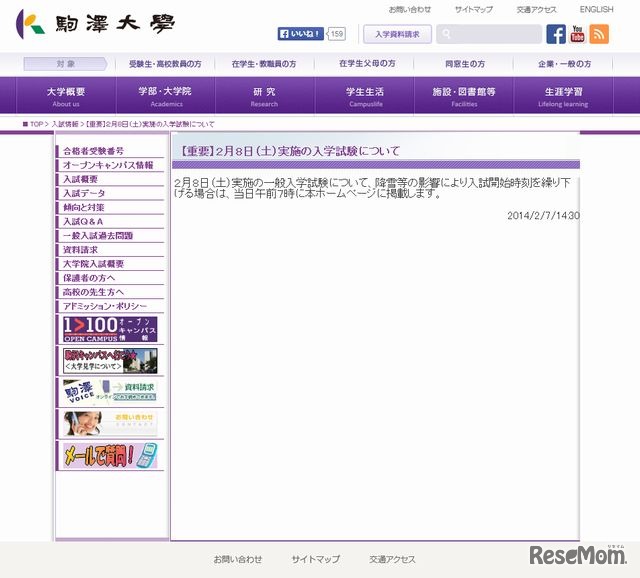Open footer サイトマップ link

tap(316, 559)
